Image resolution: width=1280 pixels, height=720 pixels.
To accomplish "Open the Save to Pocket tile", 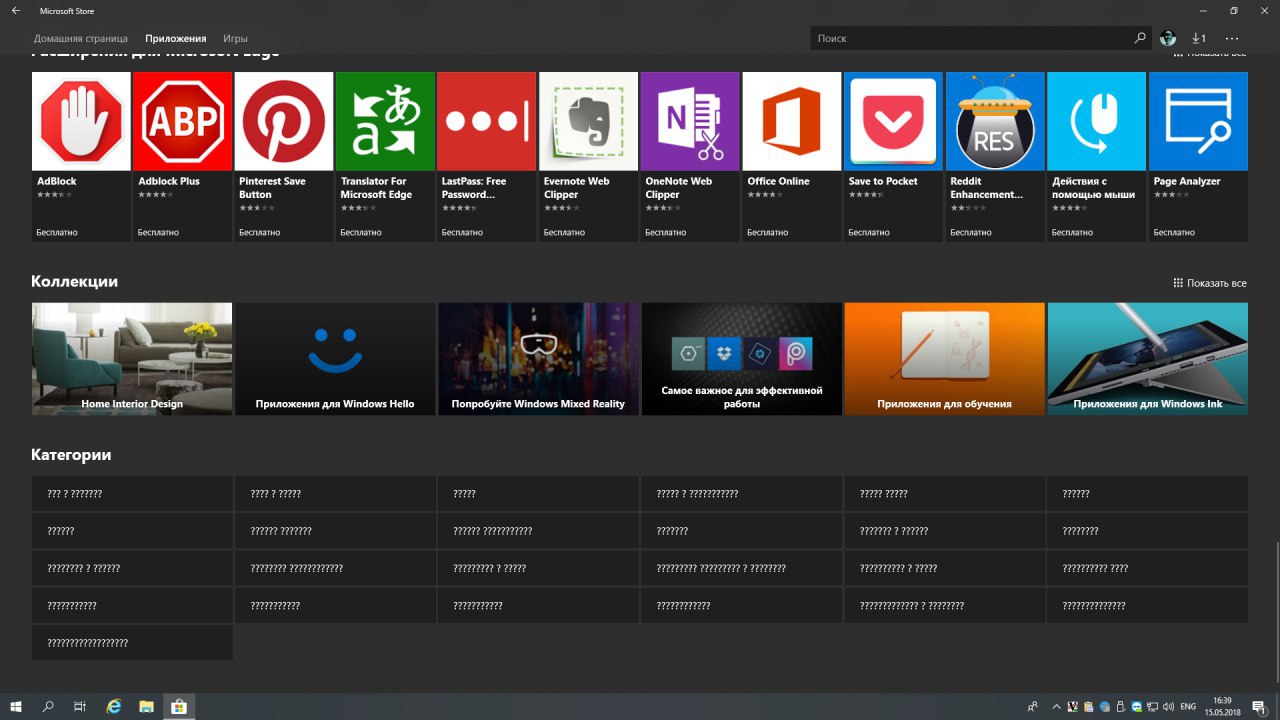I will (x=893, y=156).
